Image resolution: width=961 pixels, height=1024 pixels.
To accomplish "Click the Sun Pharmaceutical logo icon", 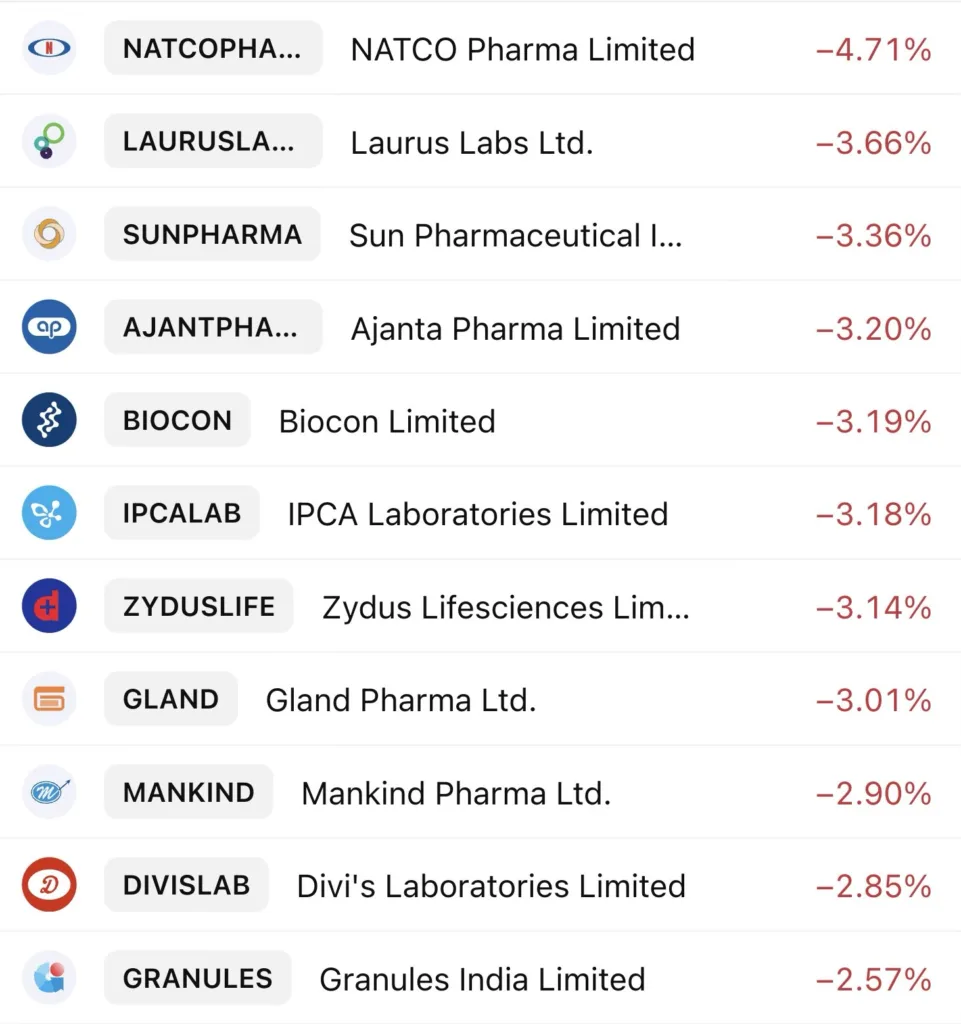I will coord(49,234).
